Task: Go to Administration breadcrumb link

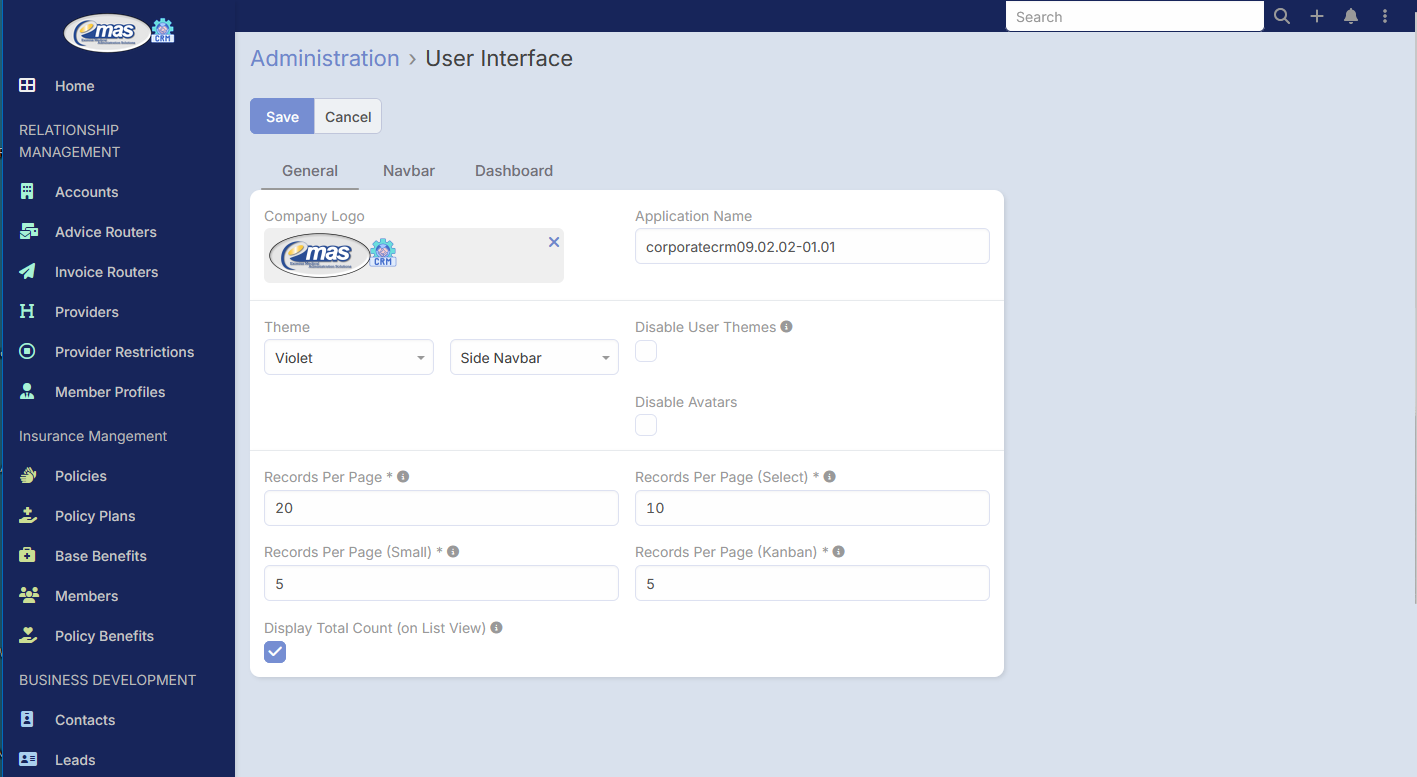Action: 325,58
